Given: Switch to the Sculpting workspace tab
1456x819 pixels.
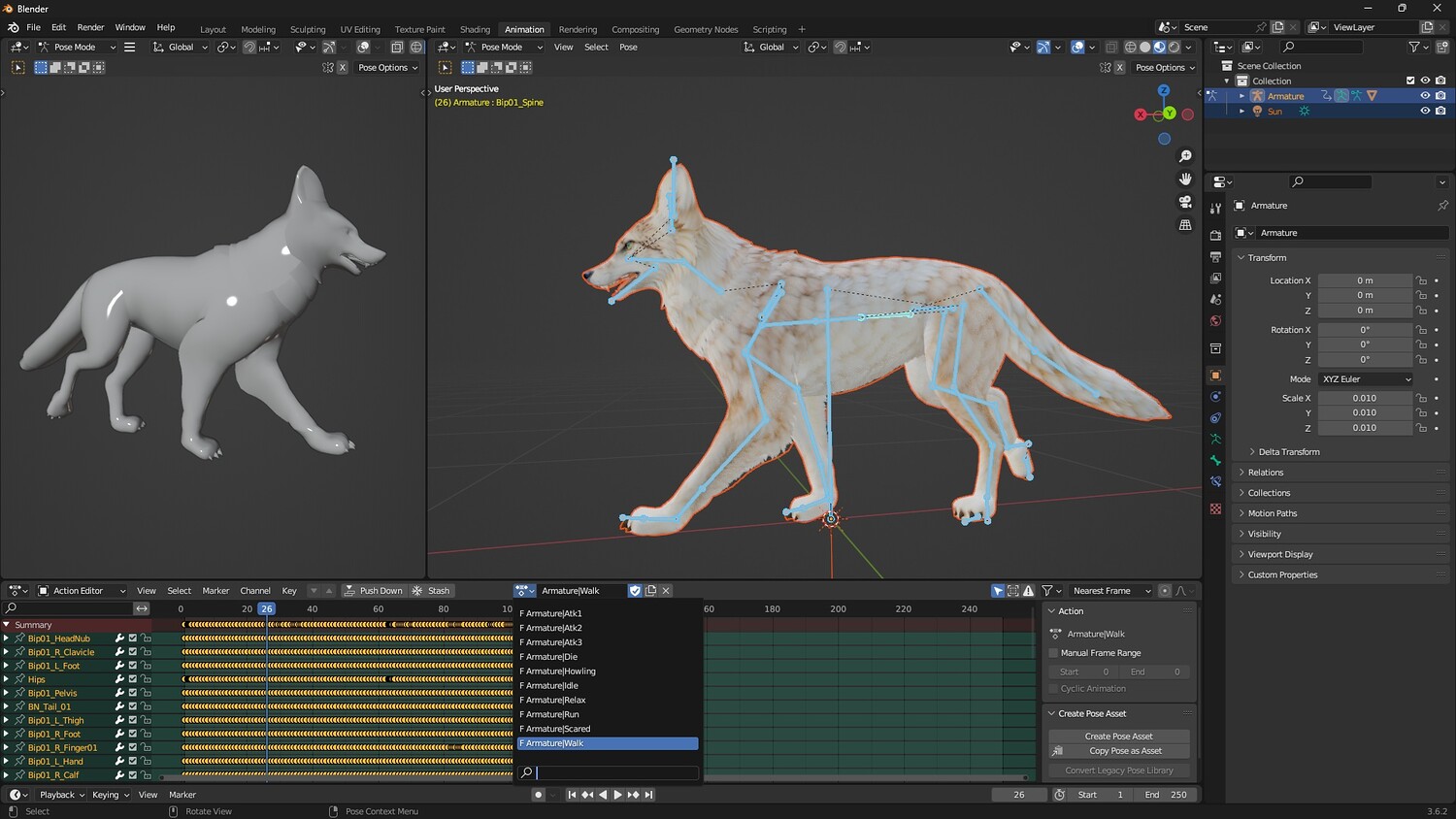Looking at the screenshot, I should [308, 29].
